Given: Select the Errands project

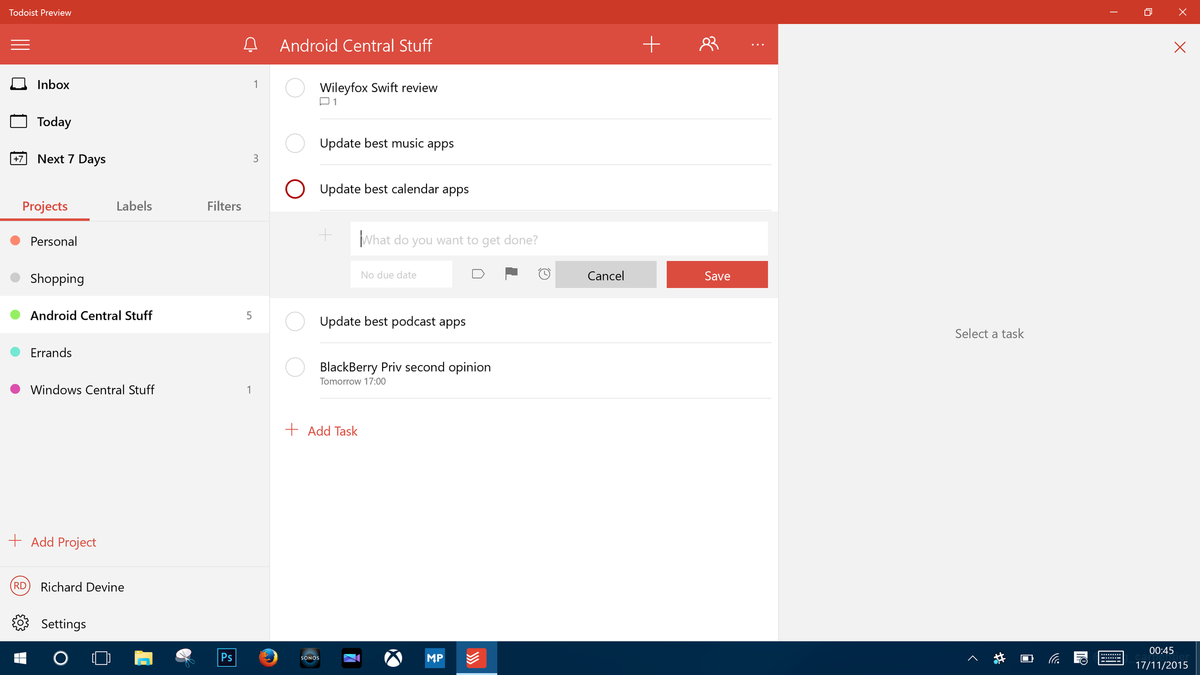Looking at the screenshot, I should [x=135, y=352].
